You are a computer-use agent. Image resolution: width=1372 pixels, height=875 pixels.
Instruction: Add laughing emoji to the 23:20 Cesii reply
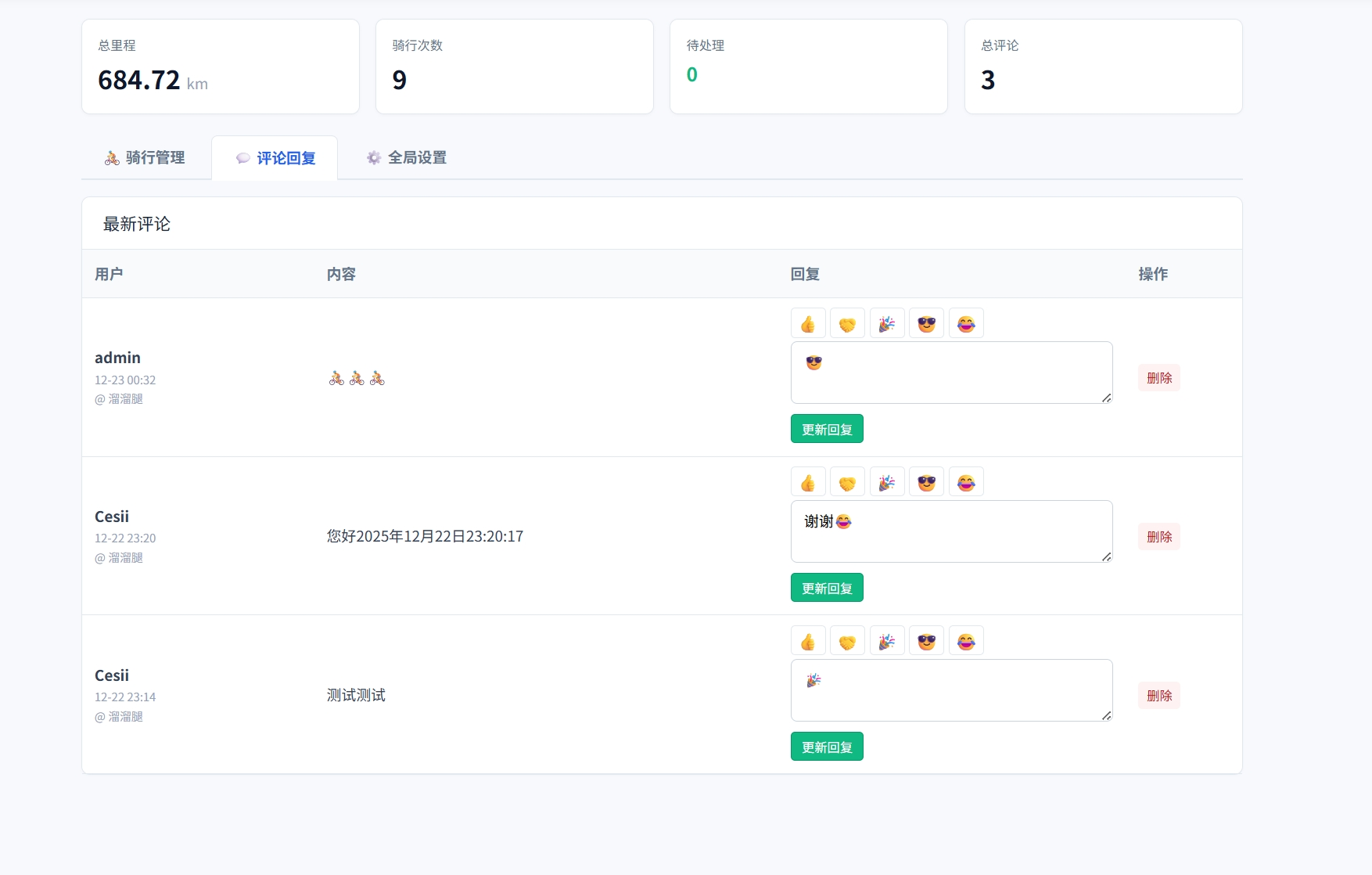coord(966,483)
